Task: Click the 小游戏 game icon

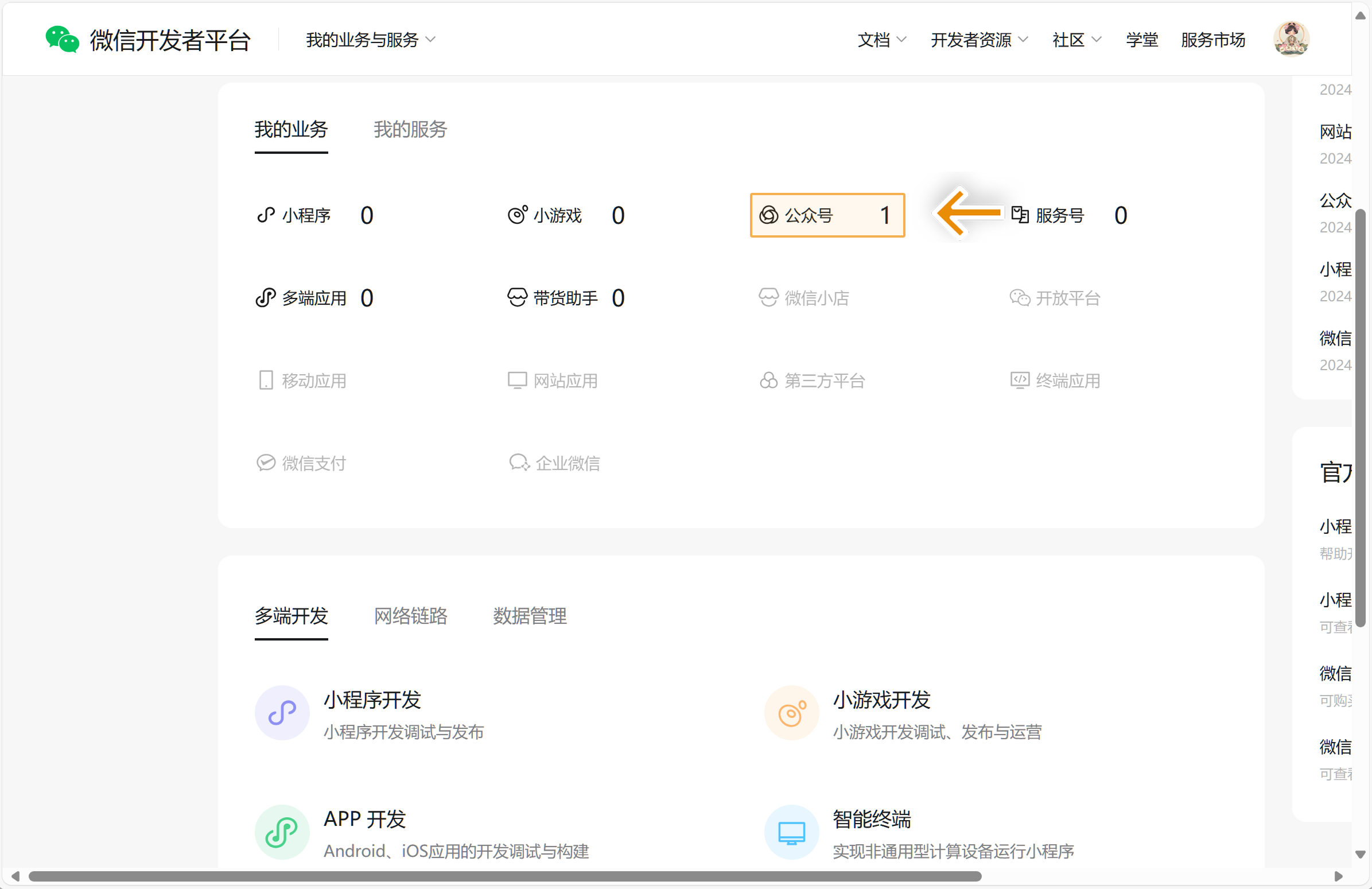Action: point(517,215)
